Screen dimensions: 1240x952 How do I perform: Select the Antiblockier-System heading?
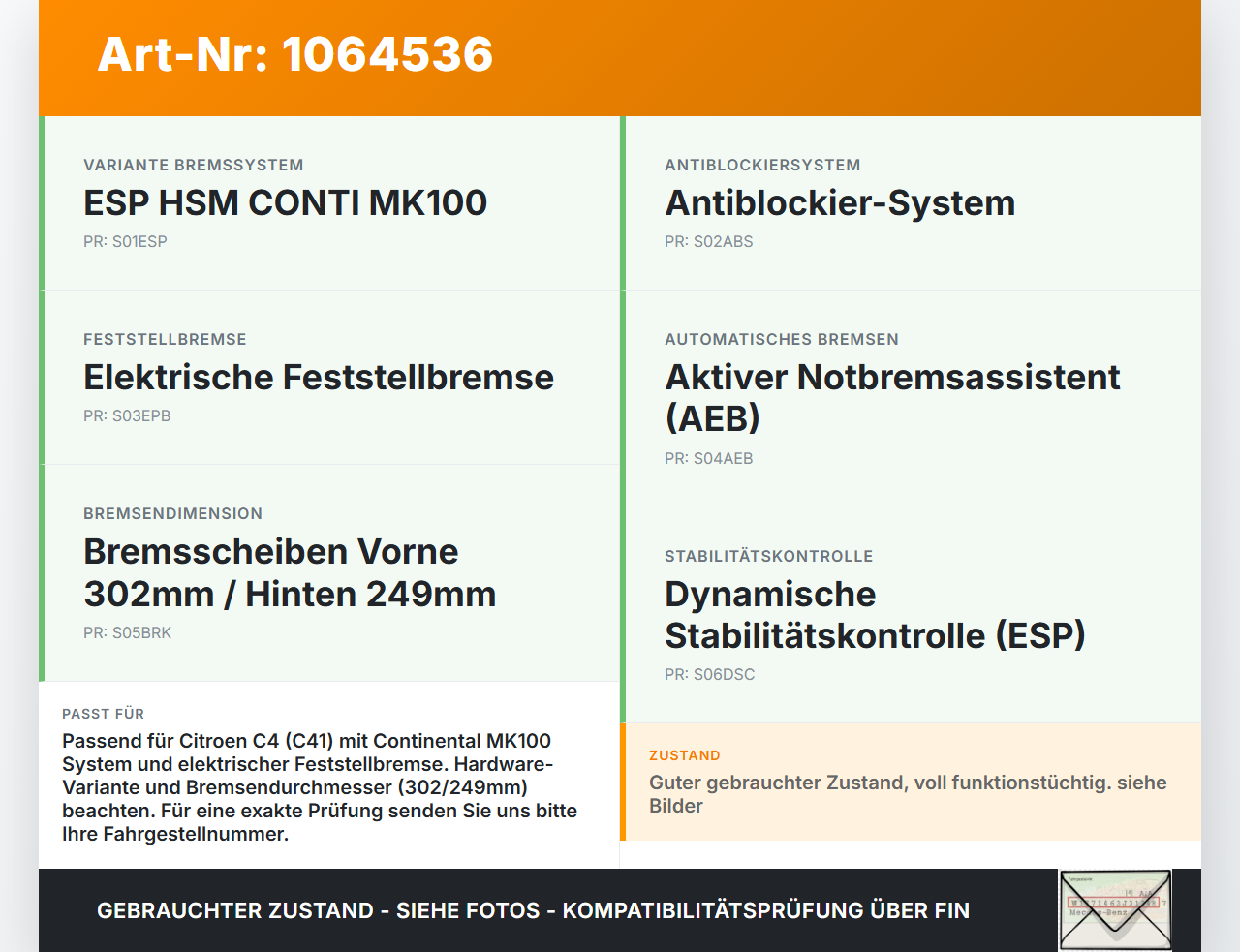coord(840,202)
